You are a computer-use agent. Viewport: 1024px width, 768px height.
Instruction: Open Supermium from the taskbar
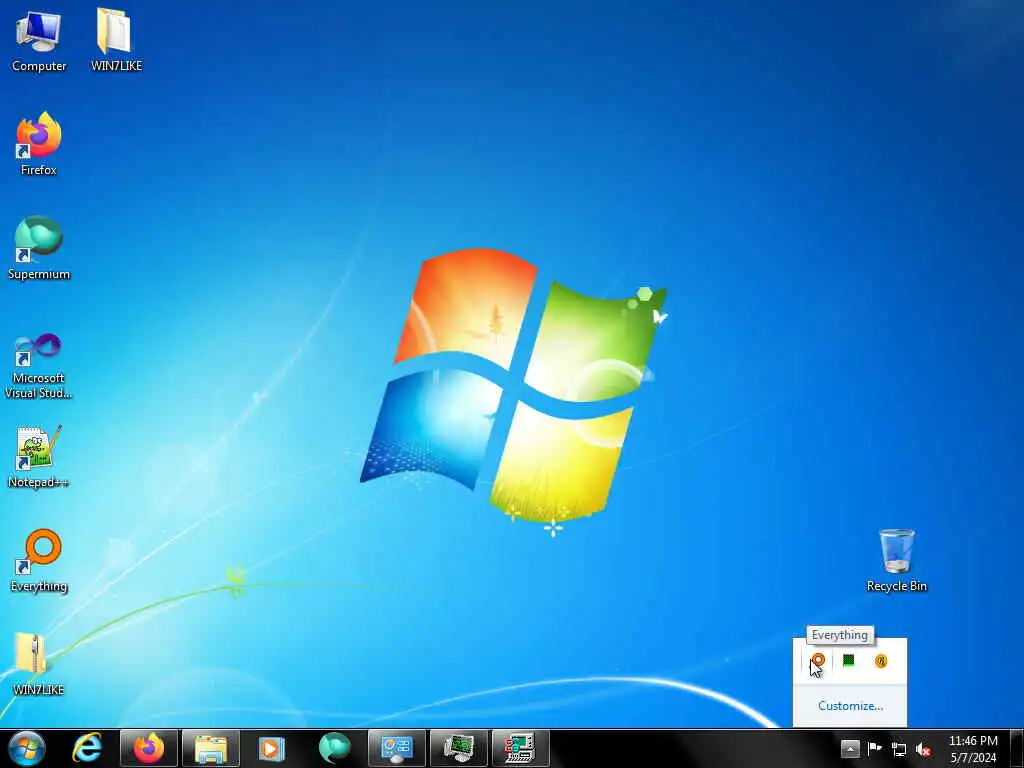pos(334,748)
